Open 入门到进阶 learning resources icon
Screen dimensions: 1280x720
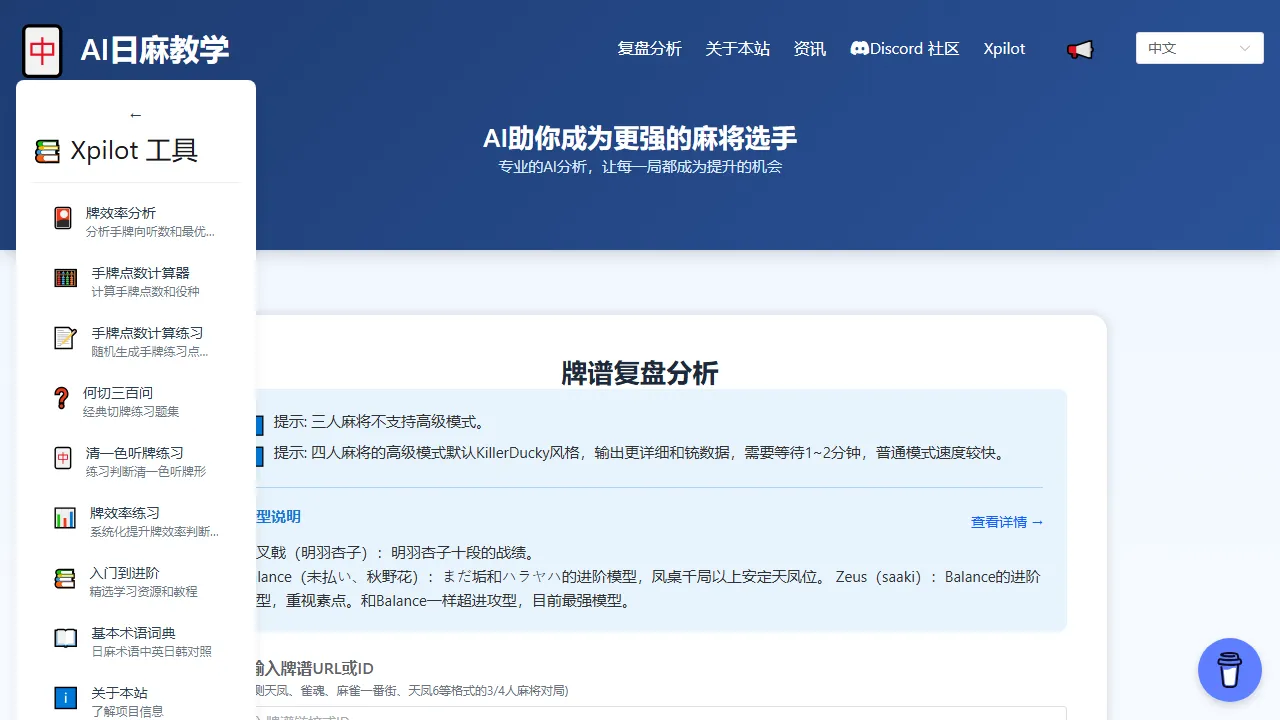point(134,581)
